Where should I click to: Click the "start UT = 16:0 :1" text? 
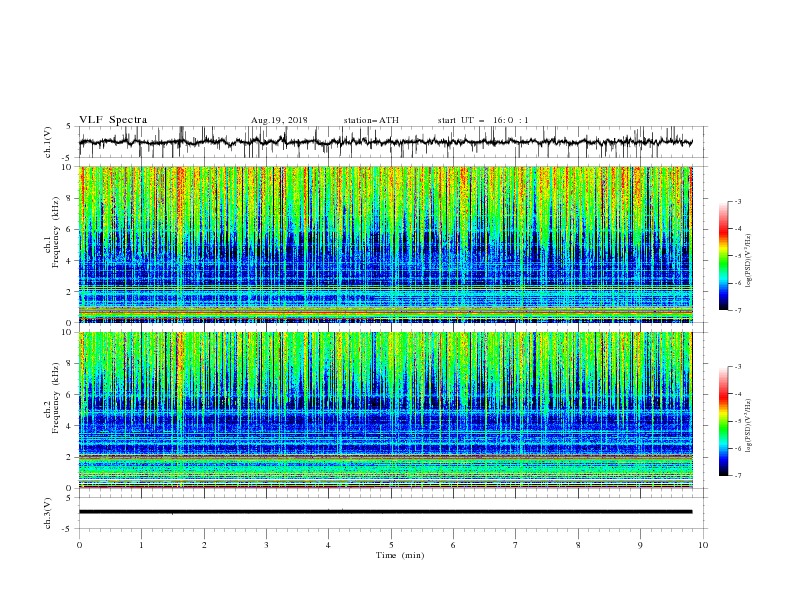(x=483, y=120)
